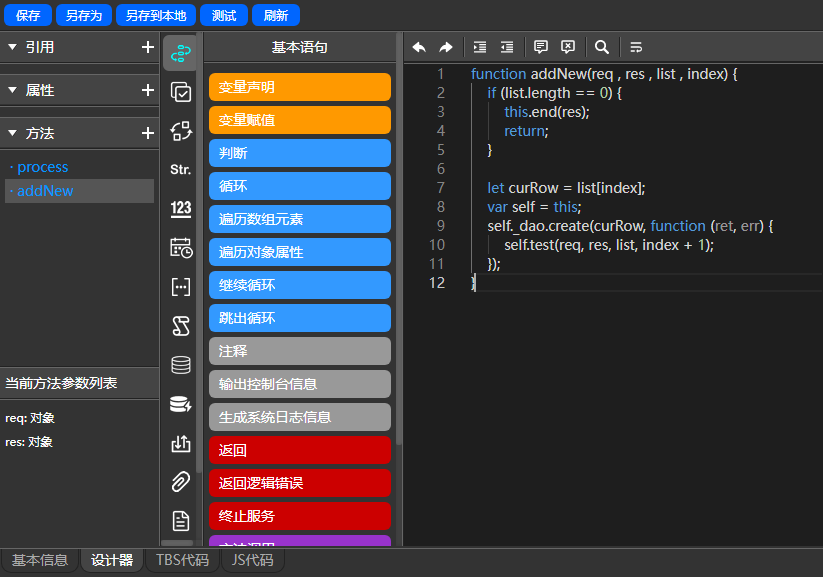Screen dimensions: 823x577
Task: Select the conversion arrows category icon
Action: coord(181,131)
